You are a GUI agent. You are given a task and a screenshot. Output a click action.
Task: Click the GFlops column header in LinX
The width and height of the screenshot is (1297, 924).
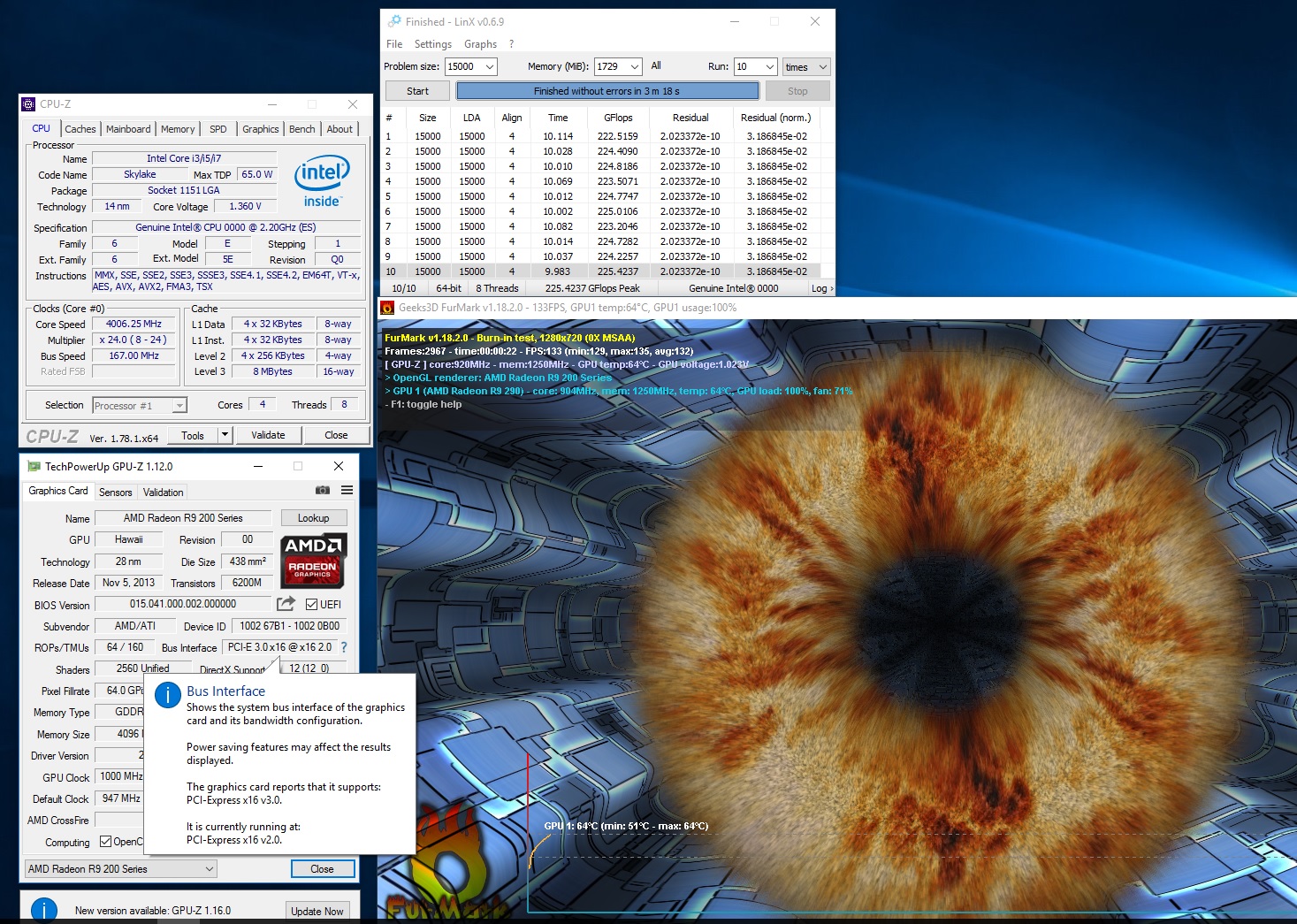[x=618, y=118]
